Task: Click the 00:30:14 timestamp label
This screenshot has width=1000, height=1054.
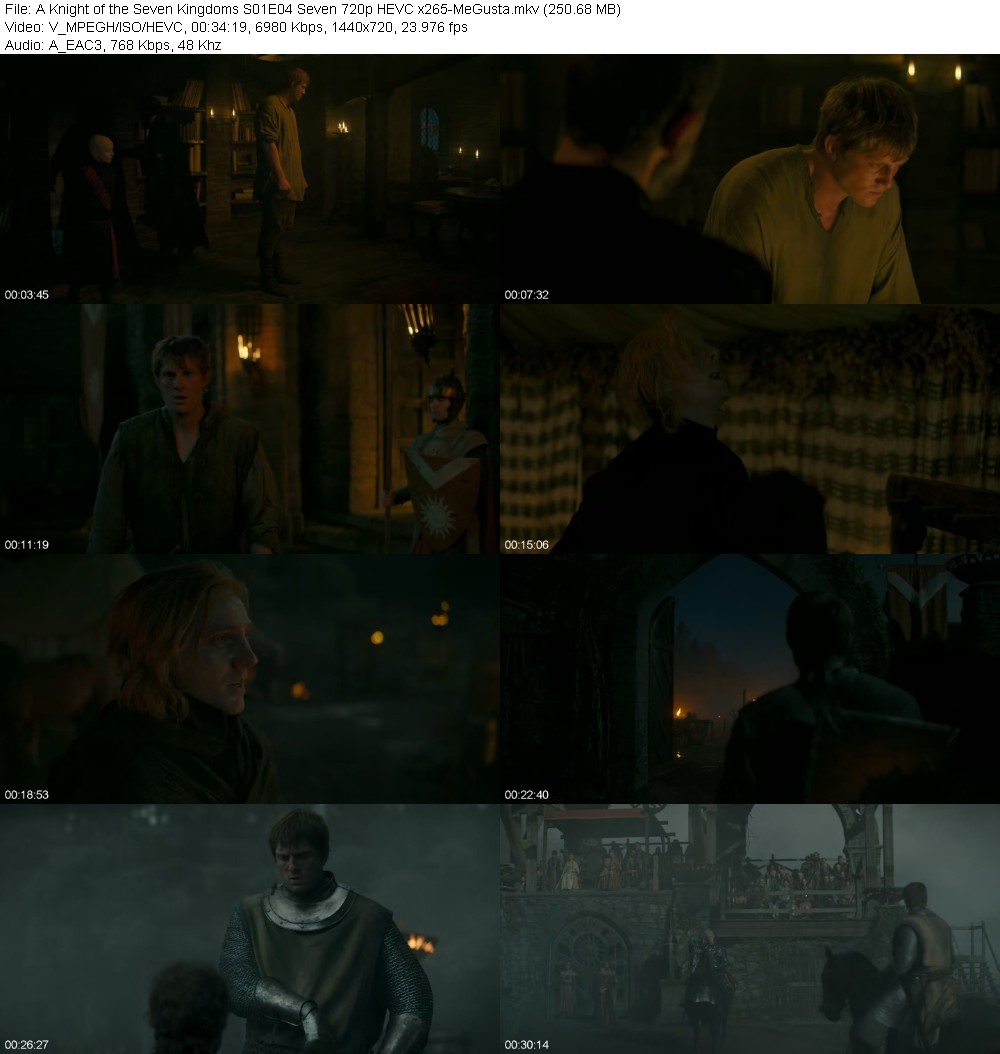Action: tap(527, 1045)
